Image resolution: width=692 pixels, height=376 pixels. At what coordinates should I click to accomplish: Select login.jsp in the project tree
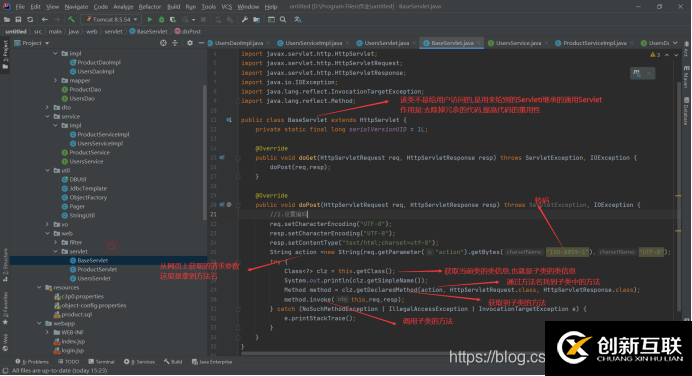73,350
